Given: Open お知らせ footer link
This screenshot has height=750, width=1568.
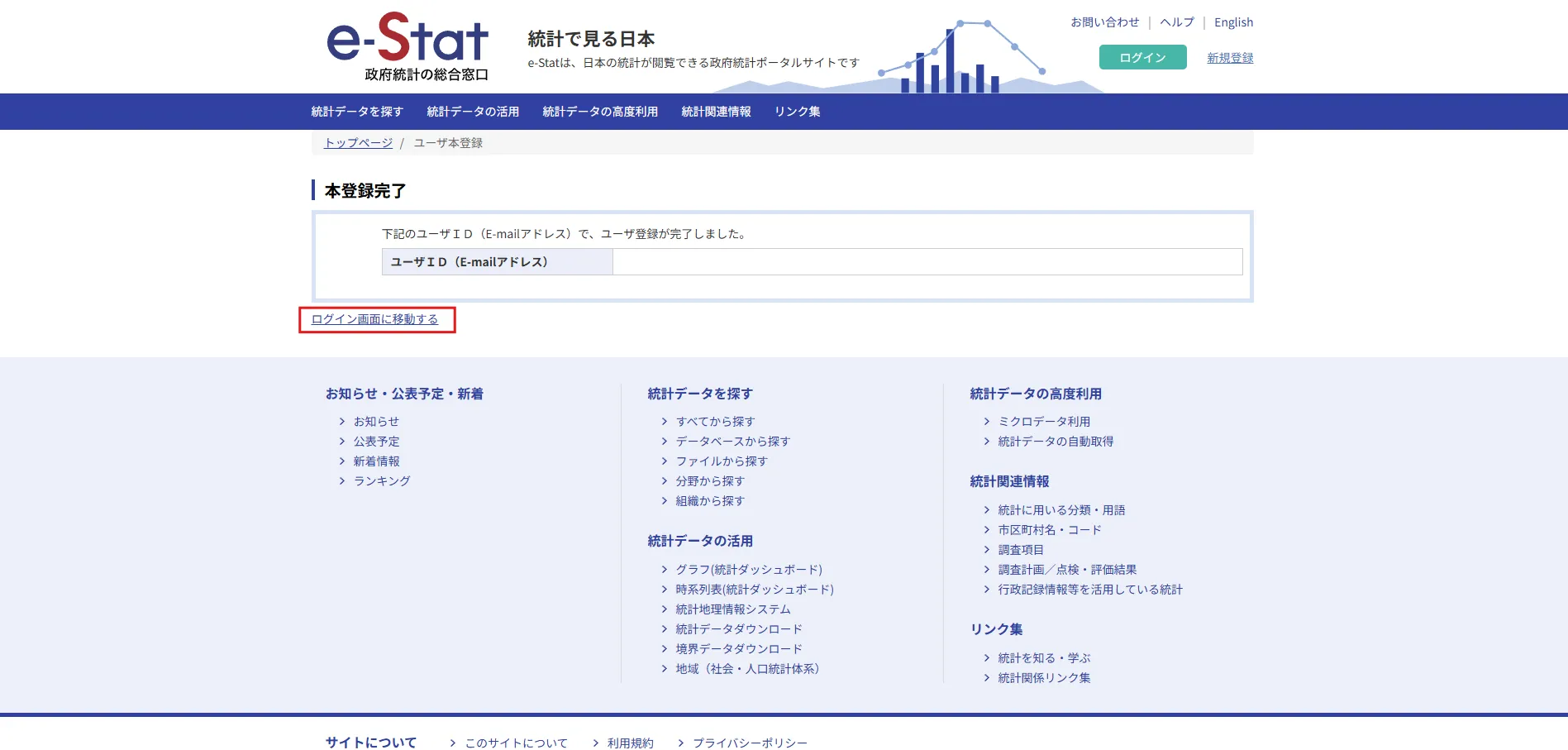Looking at the screenshot, I should (x=376, y=422).
